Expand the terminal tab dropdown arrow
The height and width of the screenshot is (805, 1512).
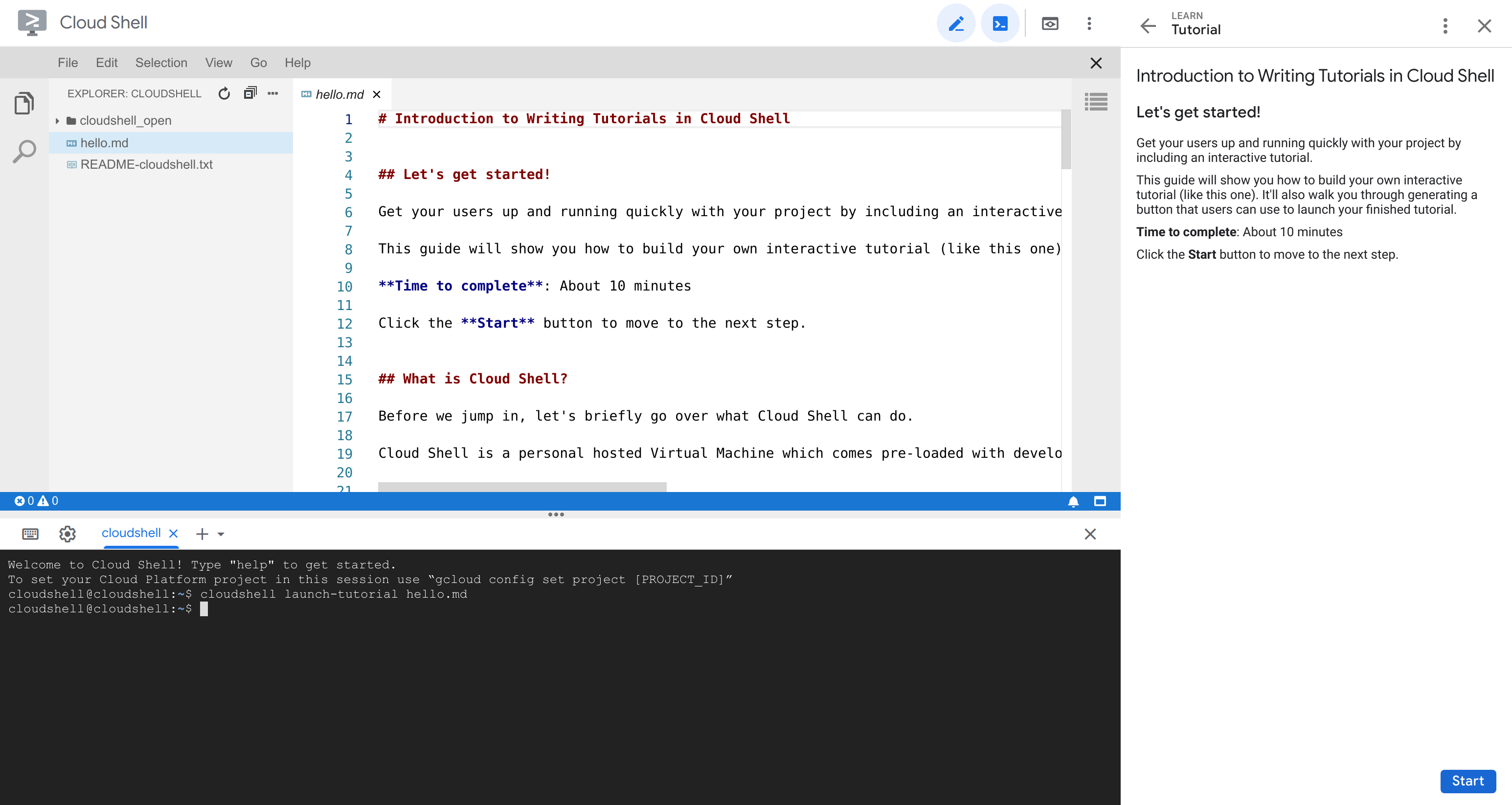[221, 533]
